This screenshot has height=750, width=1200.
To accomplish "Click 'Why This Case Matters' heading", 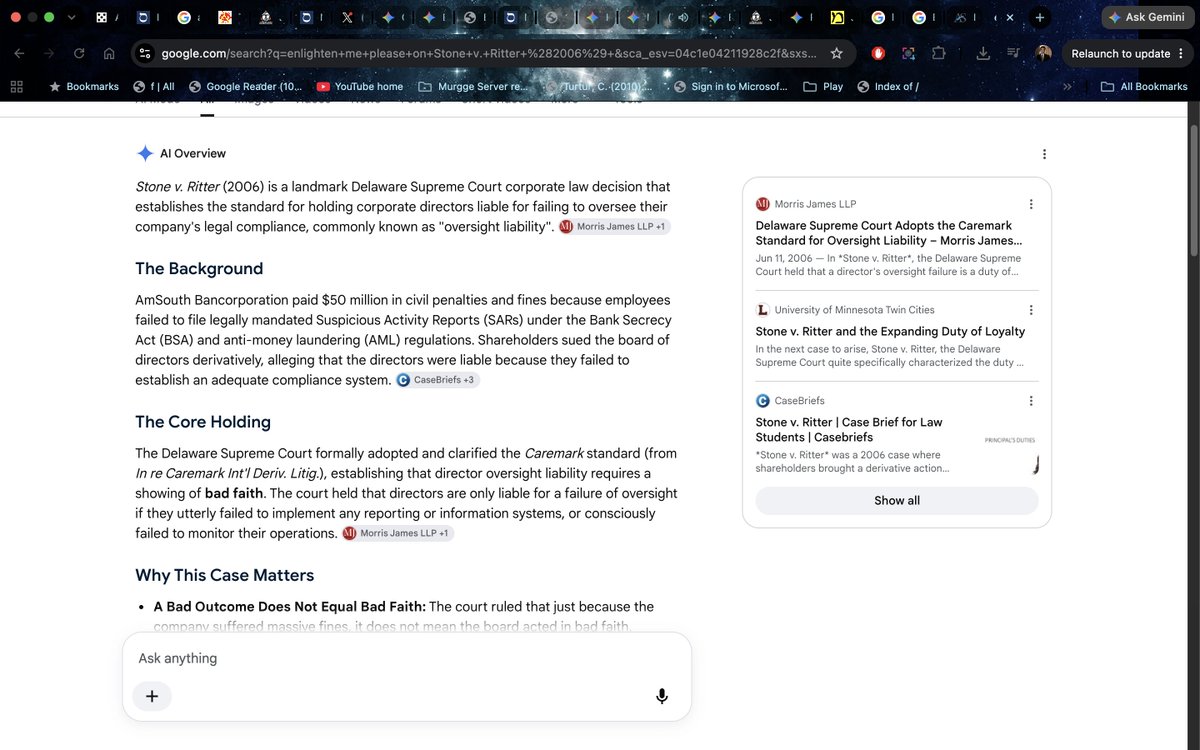I will (x=225, y=575).
